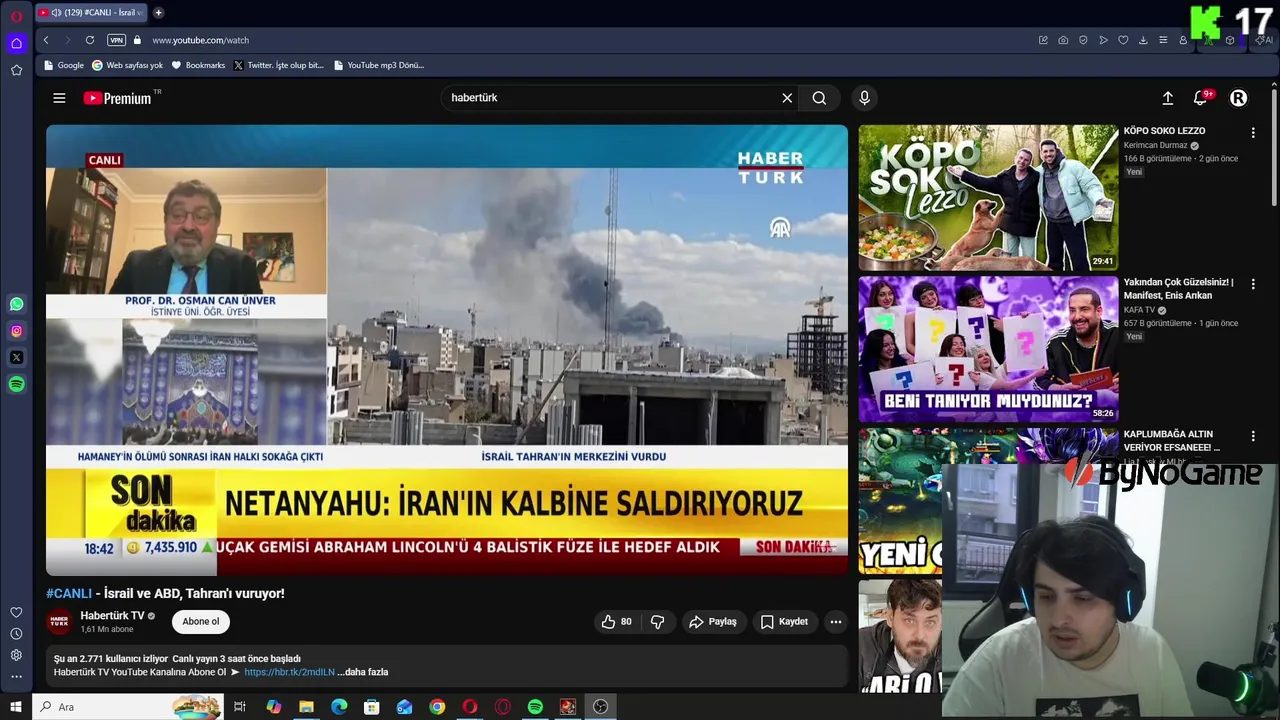Open Yakından Çok Güzelsiniz video title
This screenshot has width=1280, height=720.
(1178, 289)
